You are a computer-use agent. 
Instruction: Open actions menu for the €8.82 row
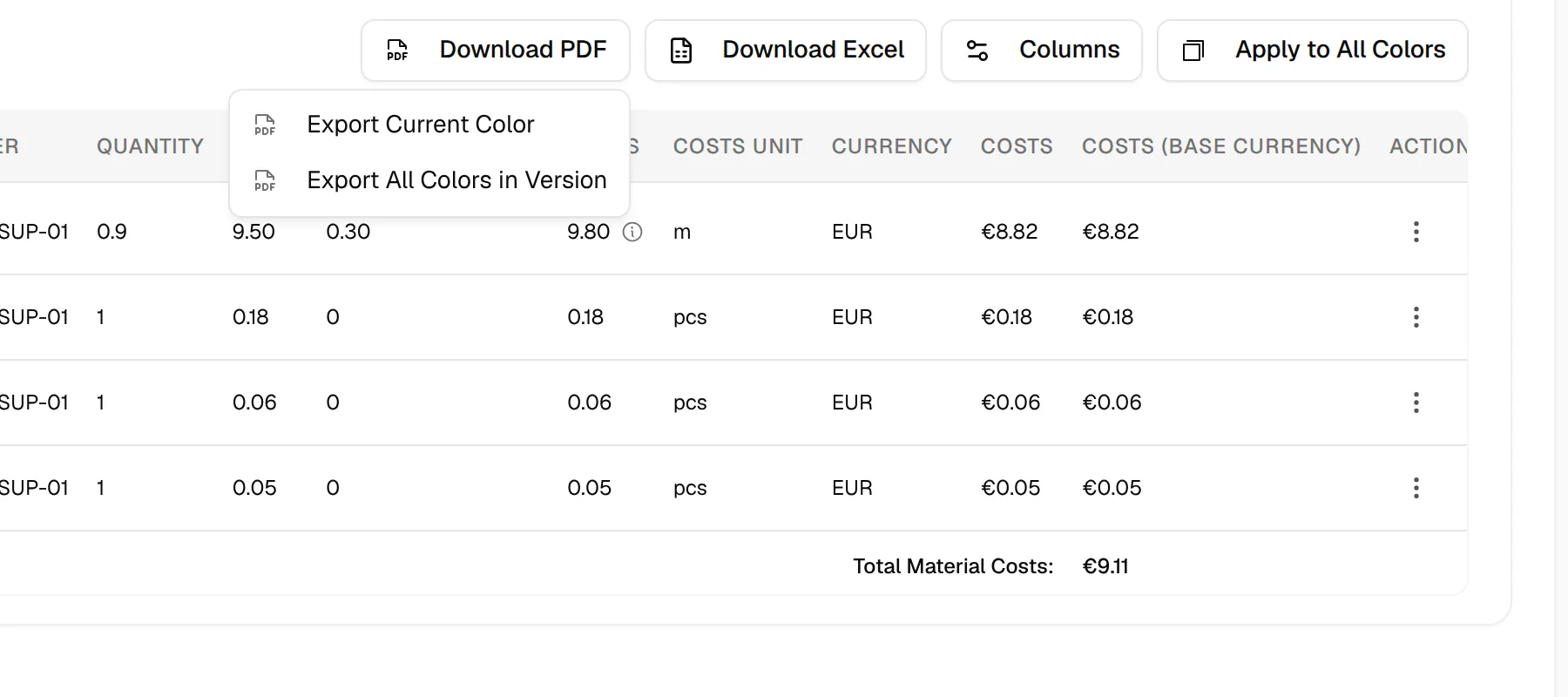1416,232
